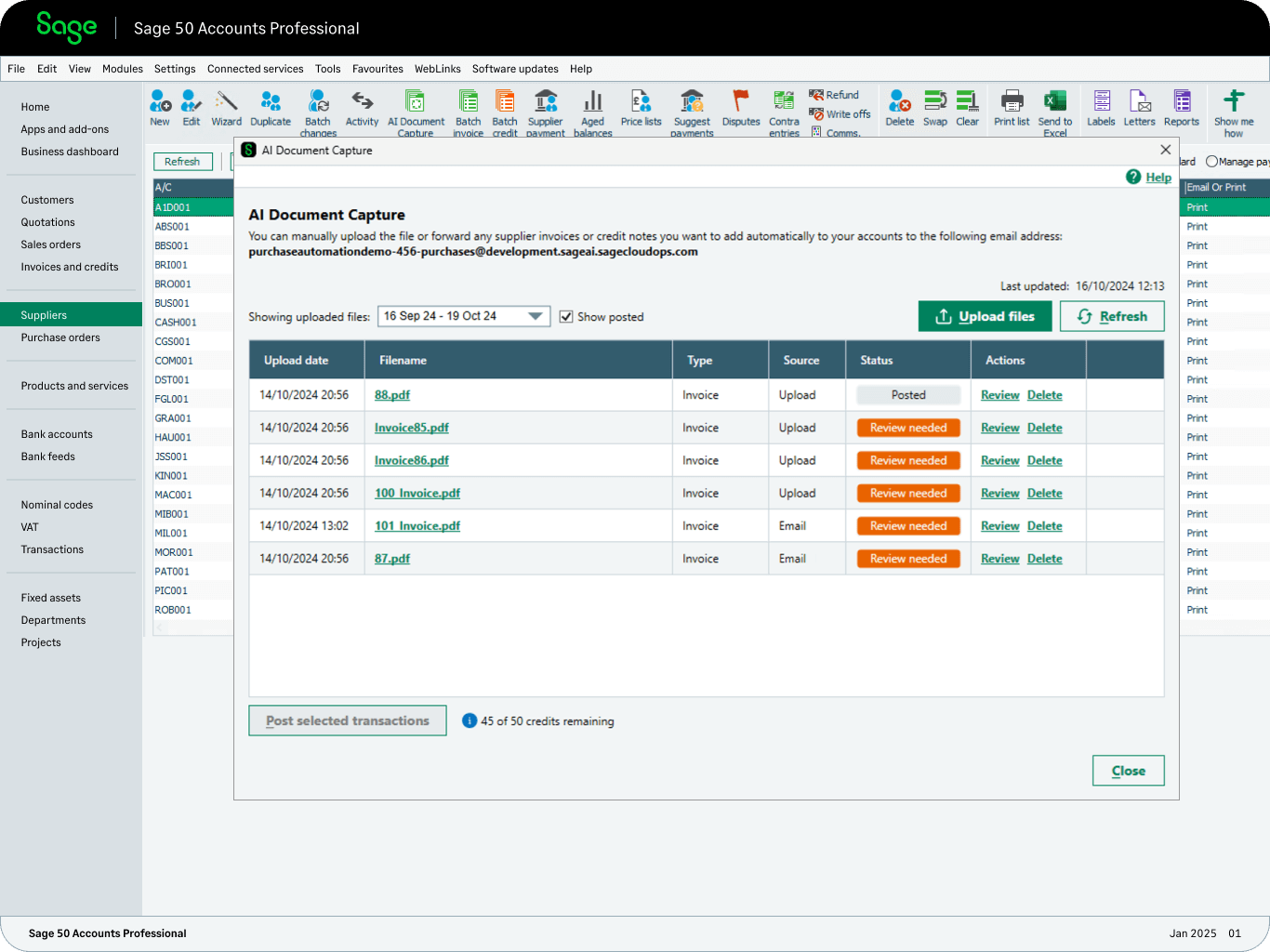Open the Suggest payments tool
Screen dimensions: 1270x952
point(692,103)
